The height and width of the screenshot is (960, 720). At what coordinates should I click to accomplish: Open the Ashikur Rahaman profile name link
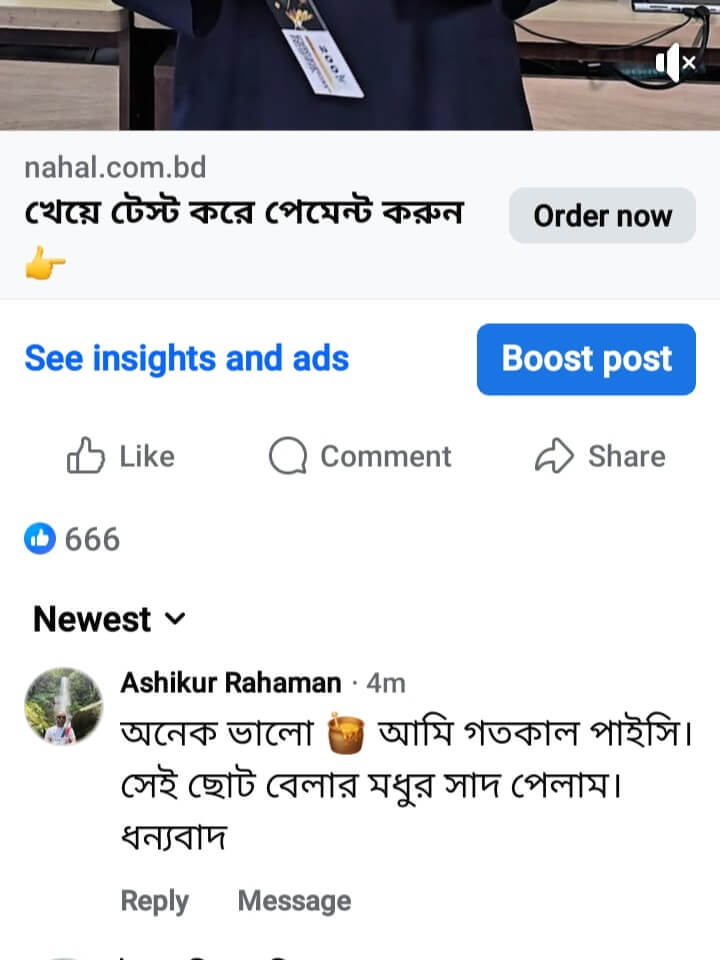231,683
